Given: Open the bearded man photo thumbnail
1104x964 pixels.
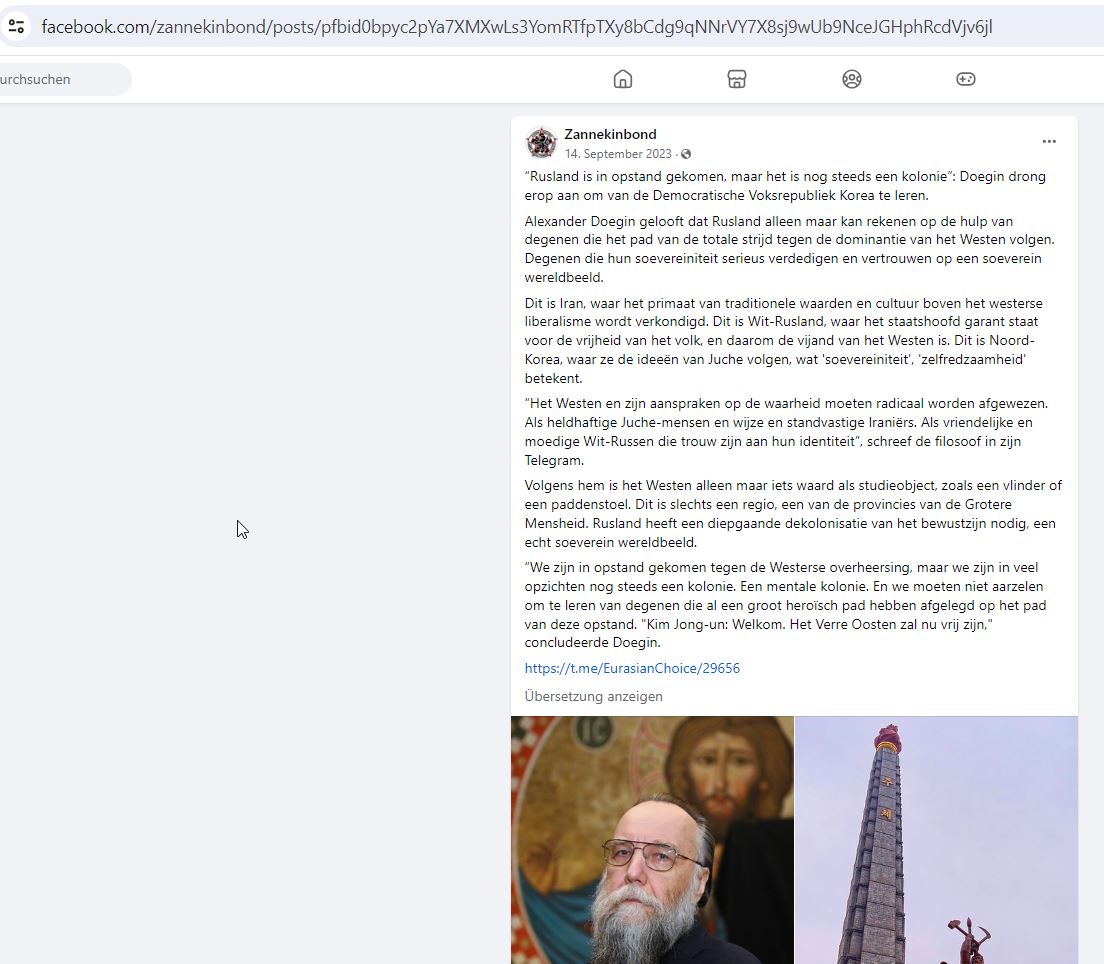Looking at the screenshot, I should [x=652, y=840].
